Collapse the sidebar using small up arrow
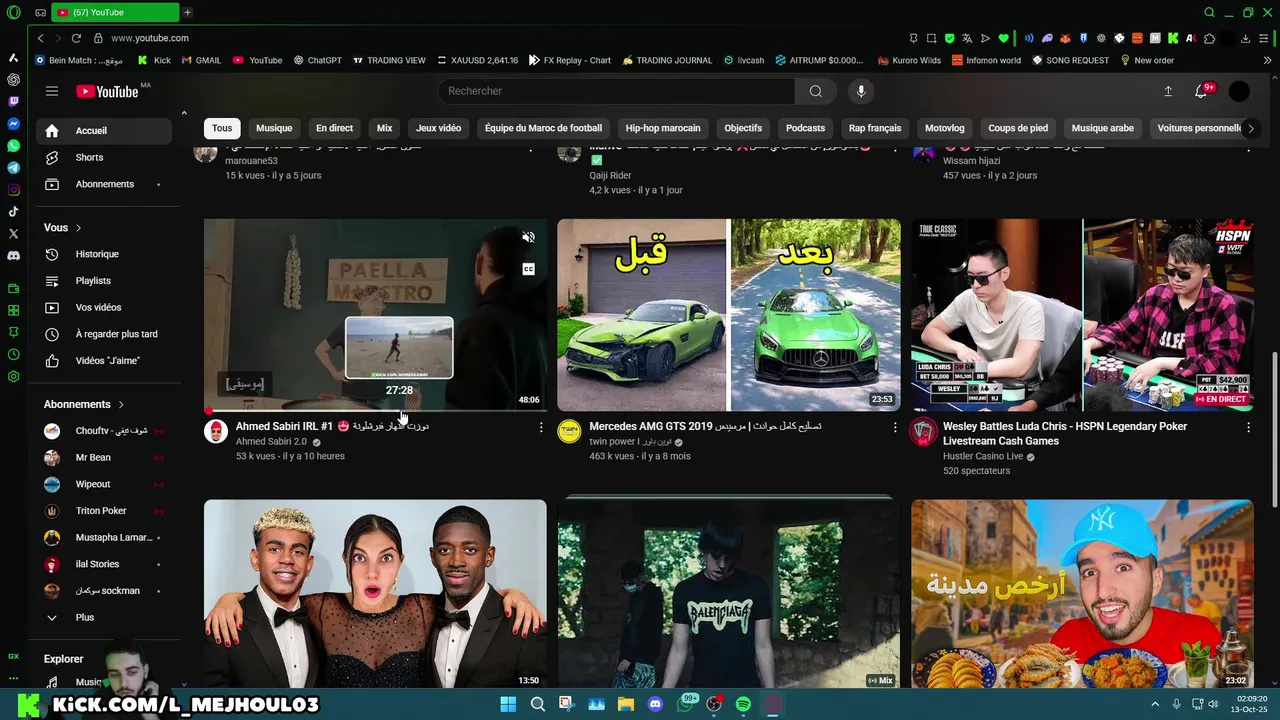The image size is (1280, 720). (184, 112)
